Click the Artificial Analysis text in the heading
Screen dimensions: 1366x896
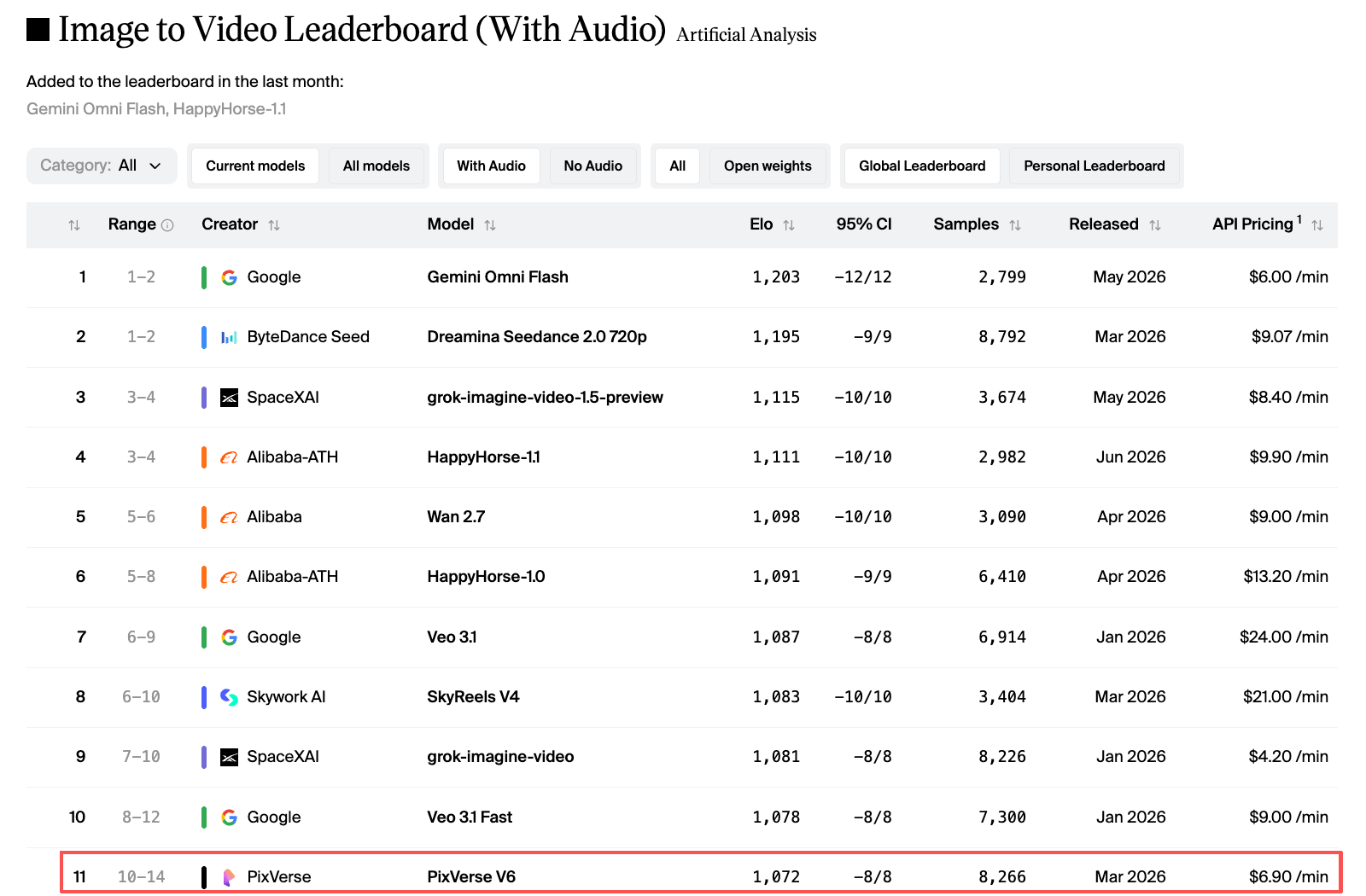[746, 35]
